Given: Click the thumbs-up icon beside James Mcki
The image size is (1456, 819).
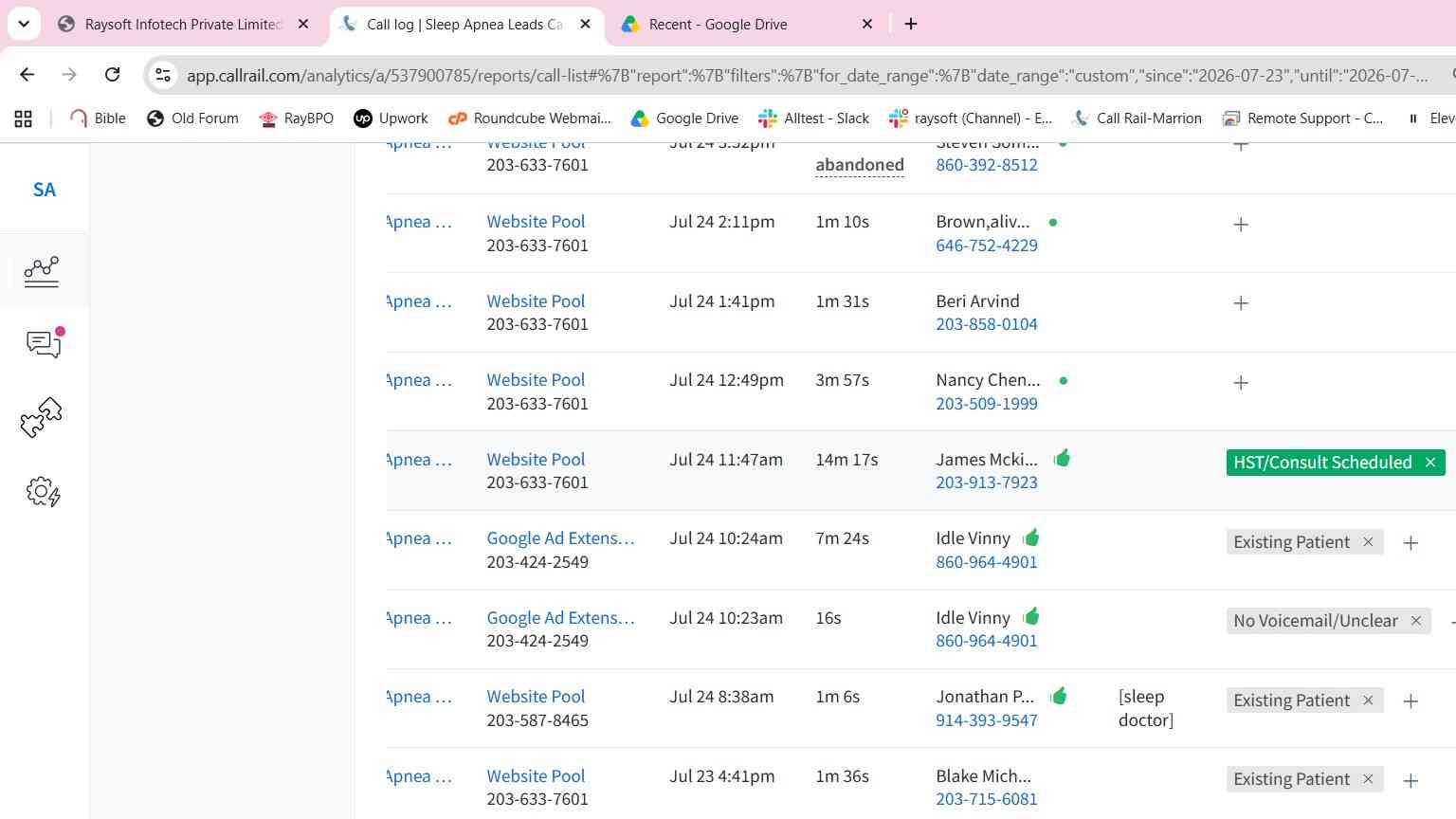Looking at the screenshot, I should 1062,458.
